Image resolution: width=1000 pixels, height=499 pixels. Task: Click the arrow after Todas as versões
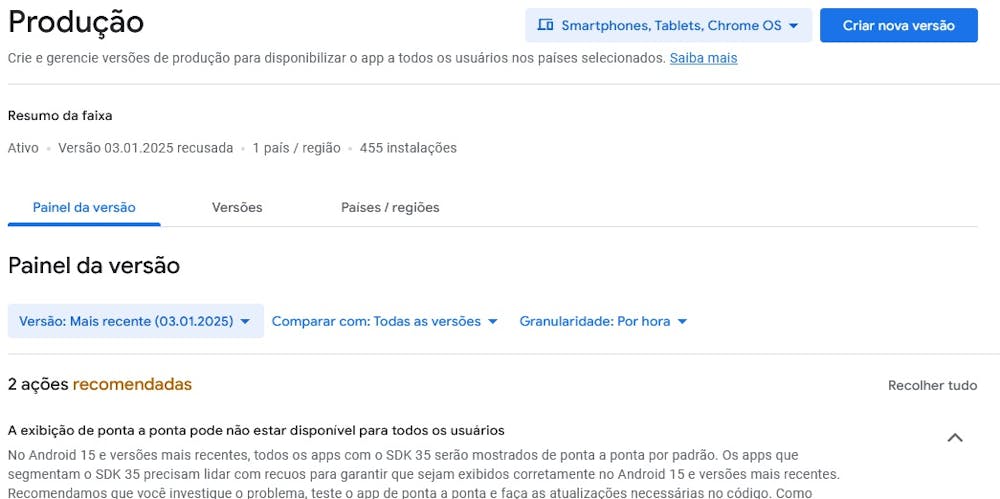click(492, 322)
